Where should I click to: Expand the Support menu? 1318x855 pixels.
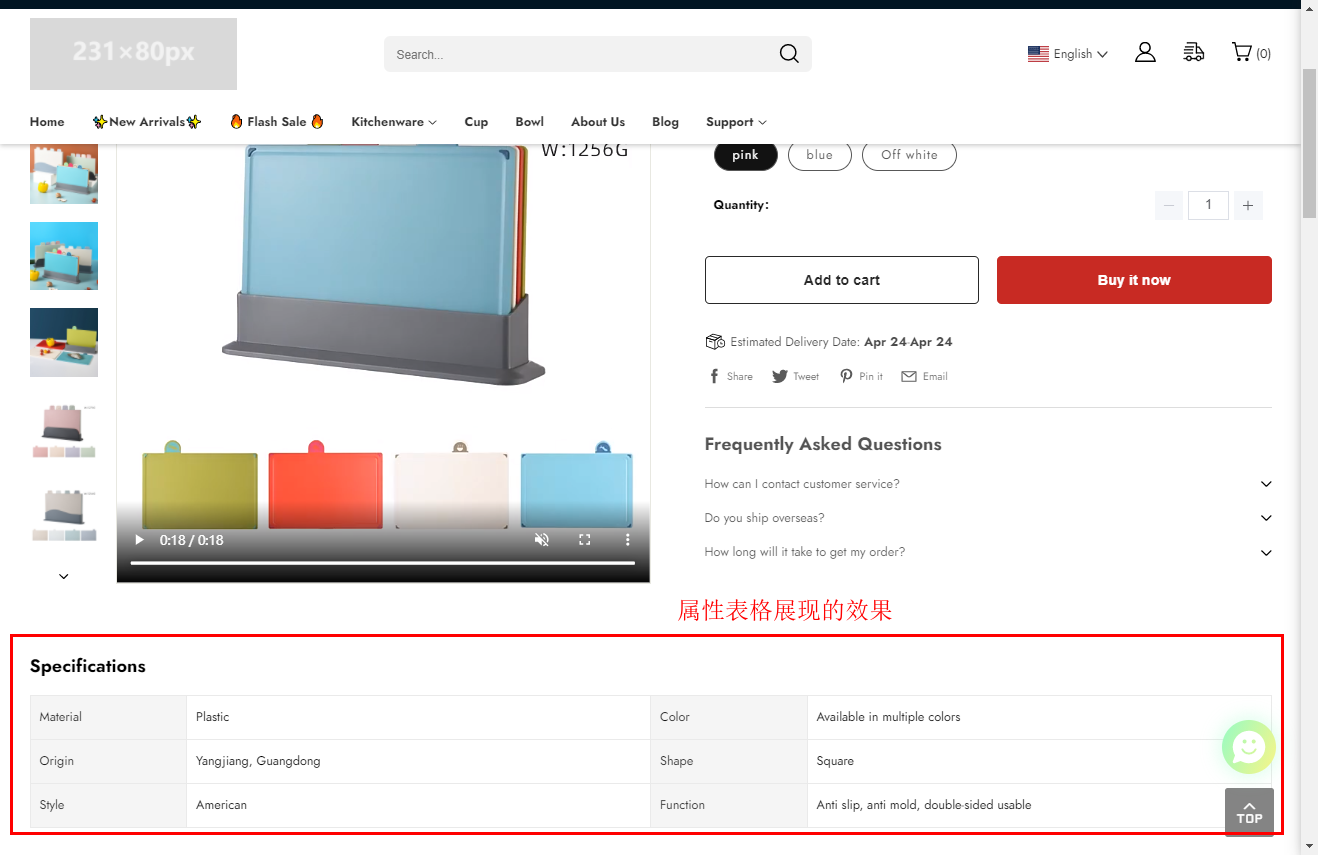pos(736,122)
